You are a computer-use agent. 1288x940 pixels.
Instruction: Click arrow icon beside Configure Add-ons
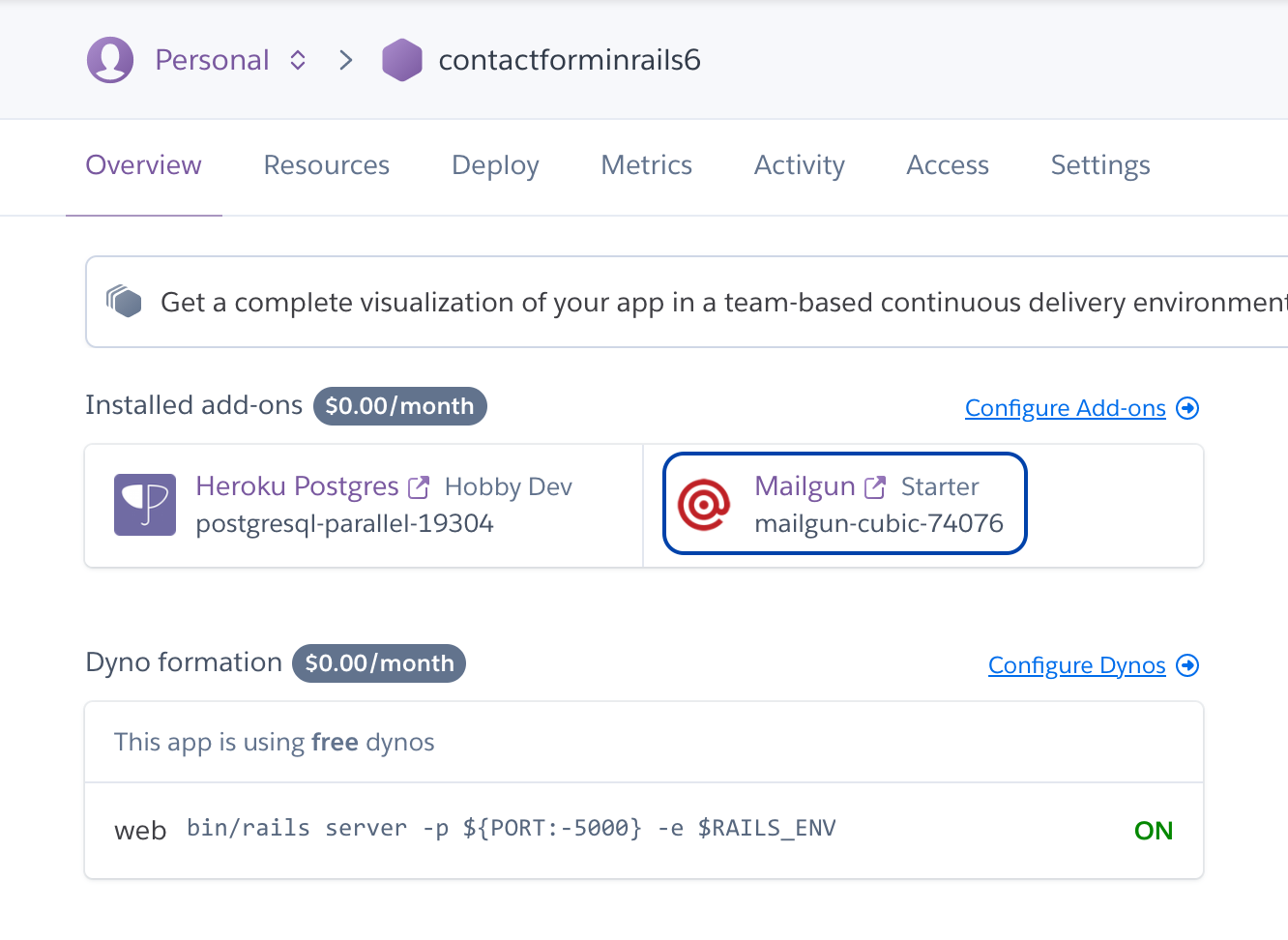(1187, 408)
